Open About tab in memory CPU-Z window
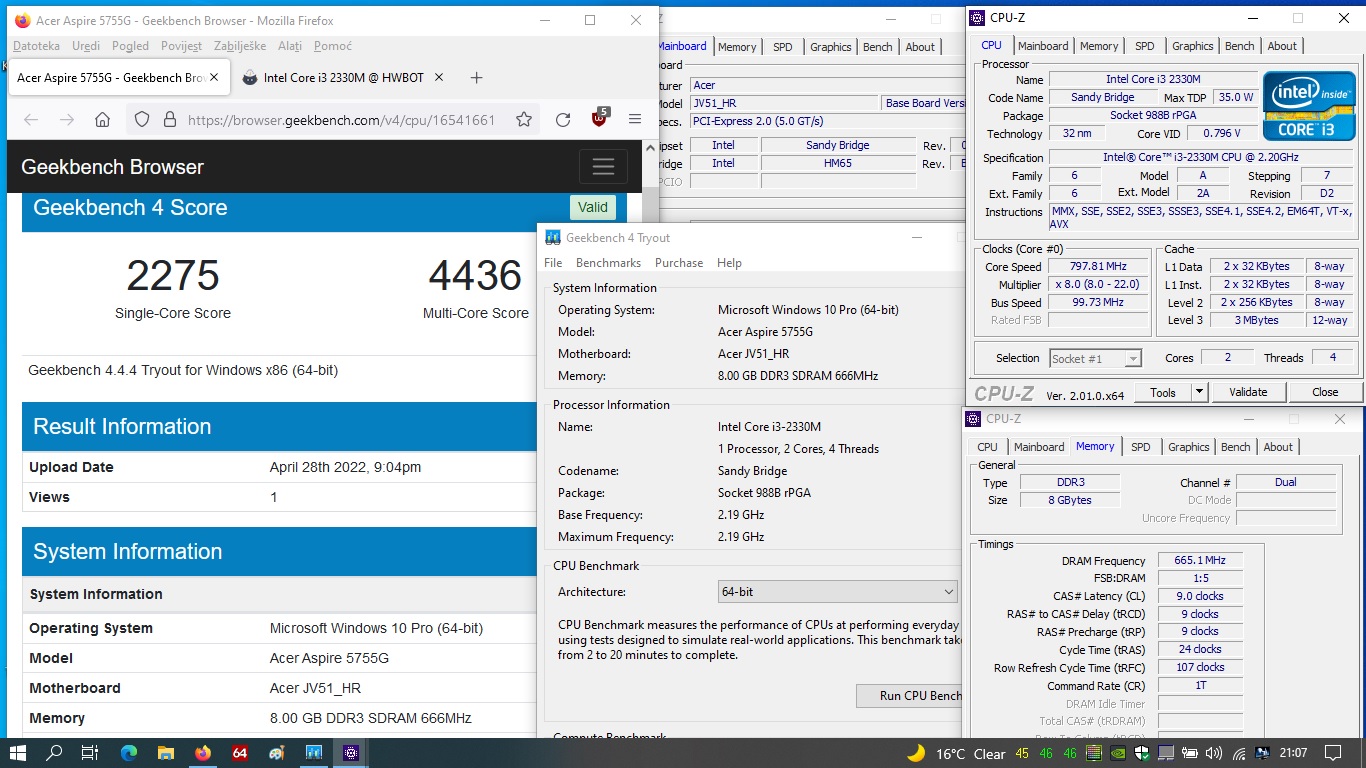The height and width of the screenshot is (768, 1366). 1278,447
